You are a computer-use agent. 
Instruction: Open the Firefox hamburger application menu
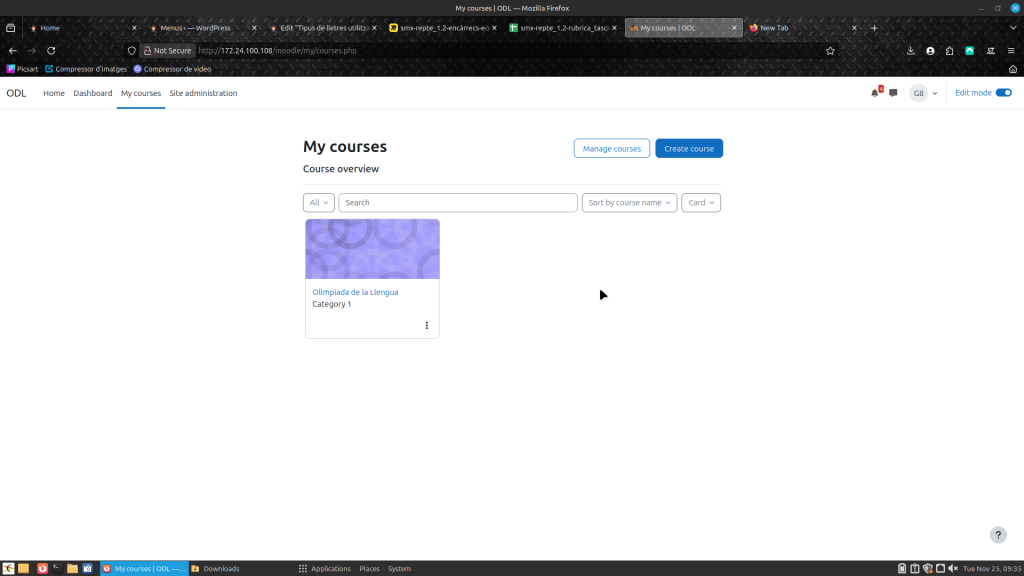[x=1011, y=50]
